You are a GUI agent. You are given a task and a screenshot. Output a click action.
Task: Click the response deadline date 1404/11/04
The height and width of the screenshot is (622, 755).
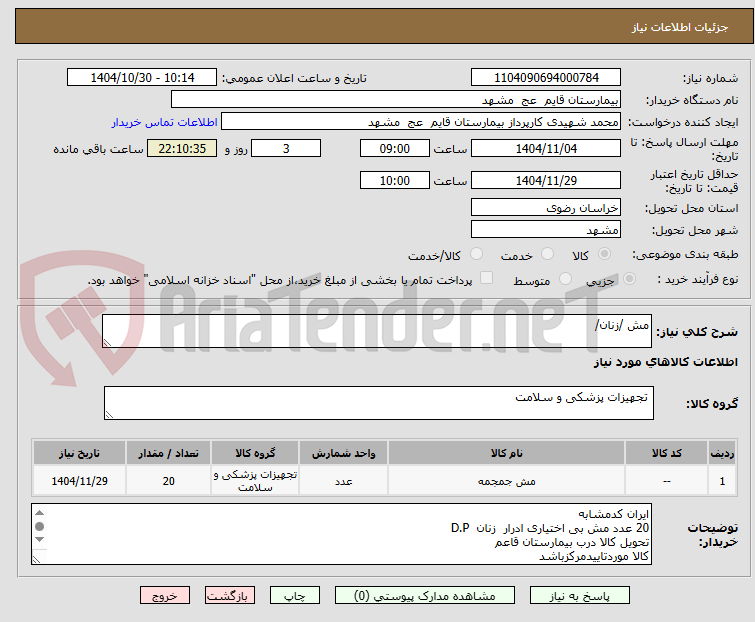pyautogui.click(x=546, y=148)
